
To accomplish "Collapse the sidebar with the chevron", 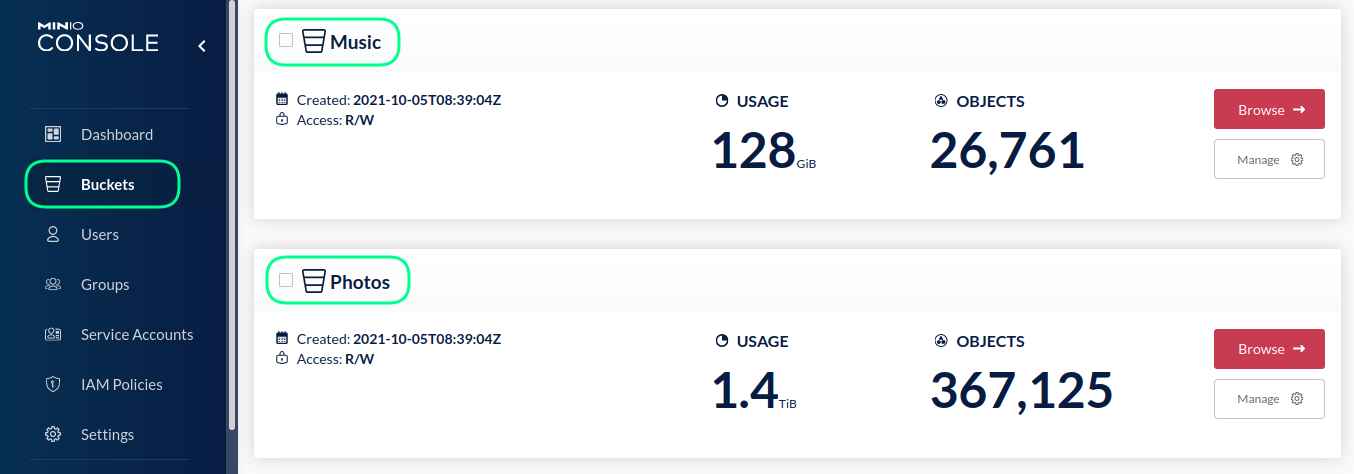I will [x=202, y=45].
